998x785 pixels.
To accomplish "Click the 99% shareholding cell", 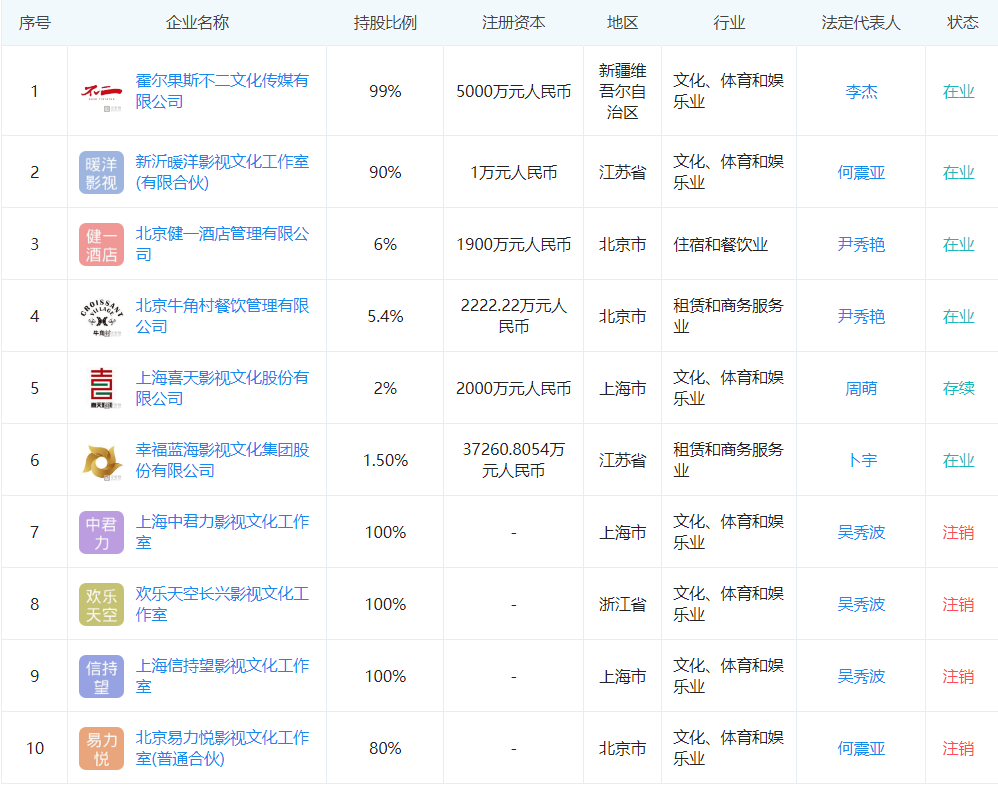I will [385, 91].
